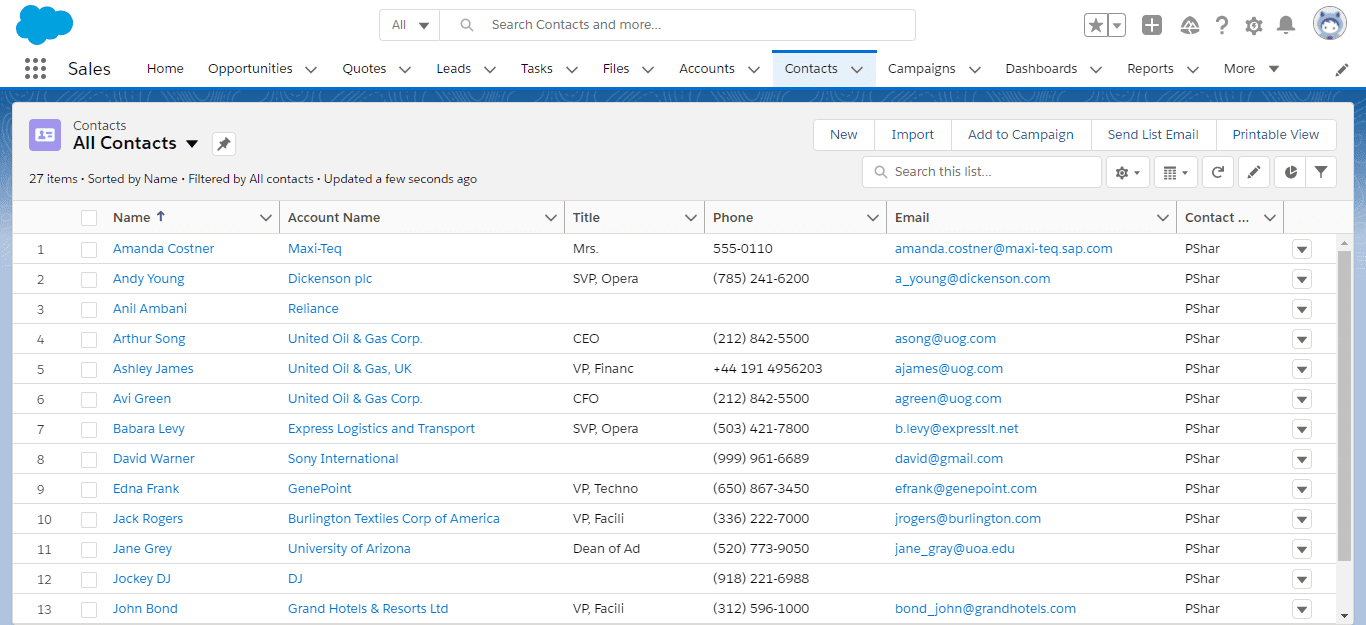This screenshot has width=1366, height=625.
Task: Click Add to Campaign button
Action: click(x=1020, y=135)
